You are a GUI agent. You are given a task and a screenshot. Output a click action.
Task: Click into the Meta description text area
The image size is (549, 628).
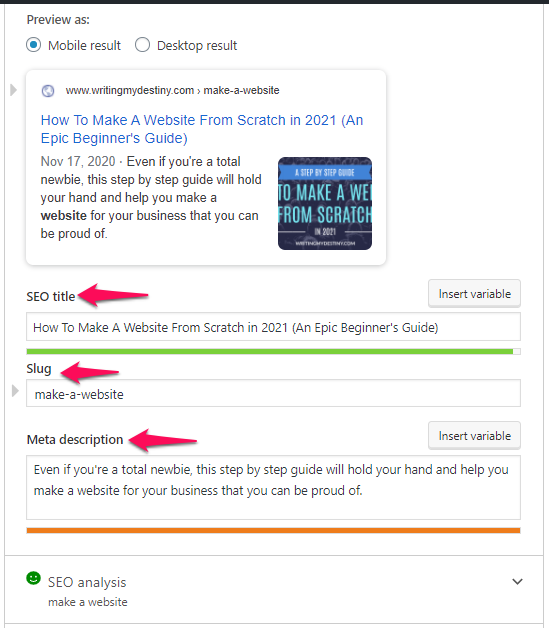tap(273, 487)
